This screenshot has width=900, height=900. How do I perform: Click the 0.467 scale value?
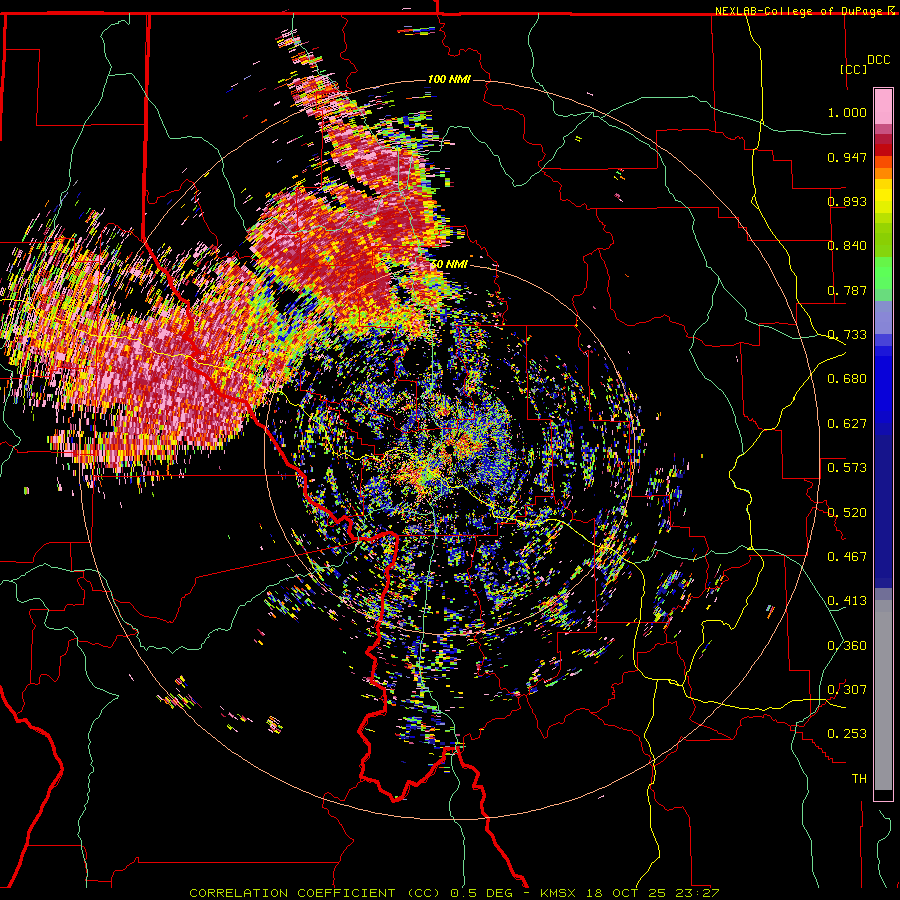(847, 557)
